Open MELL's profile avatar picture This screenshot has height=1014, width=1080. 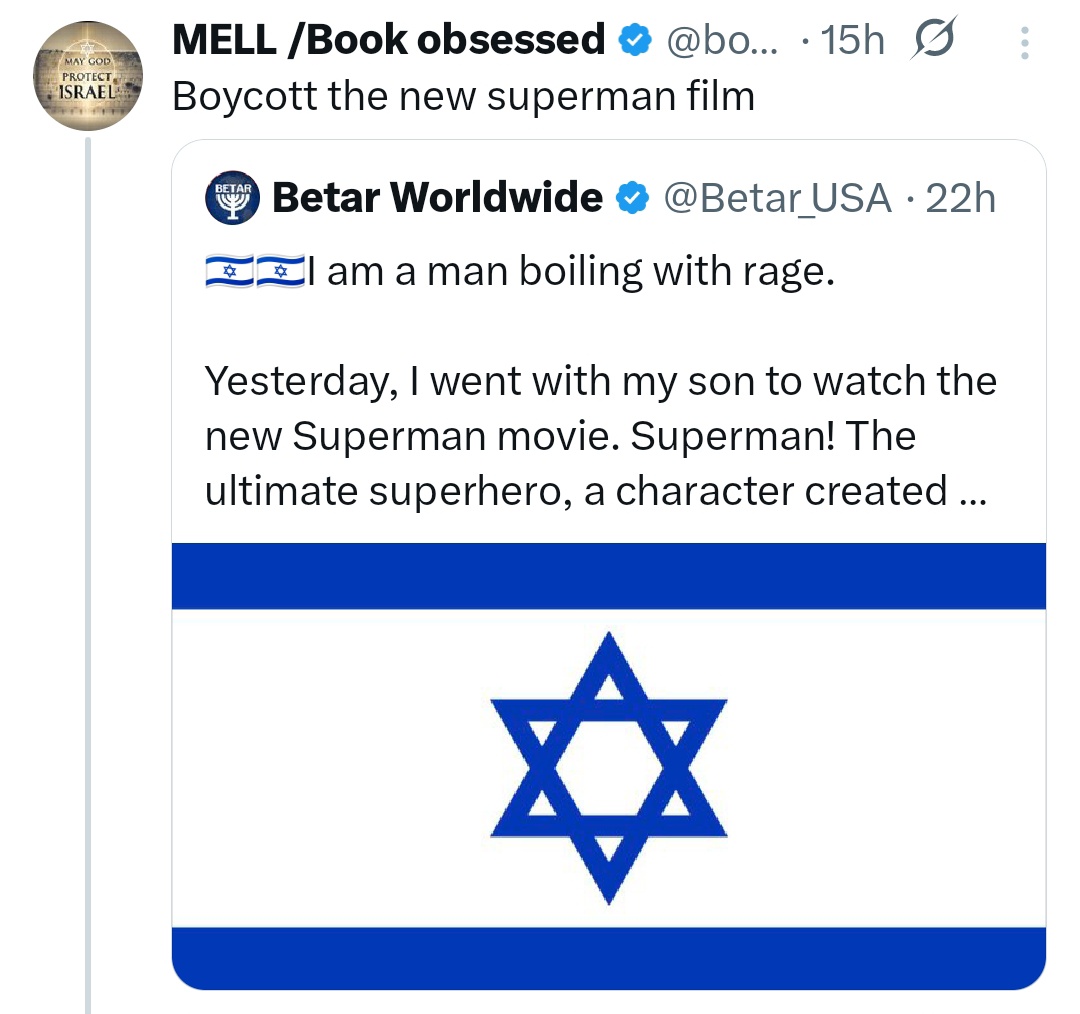tap(88, 75)
